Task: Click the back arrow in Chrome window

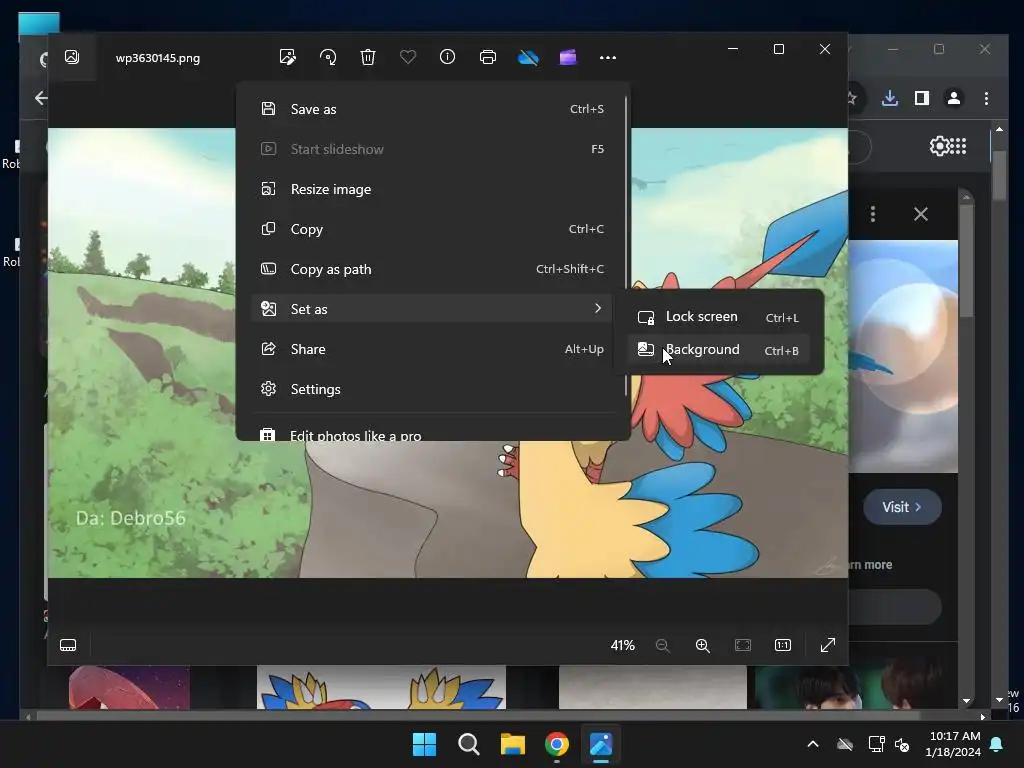Action: tap(40, 98)
